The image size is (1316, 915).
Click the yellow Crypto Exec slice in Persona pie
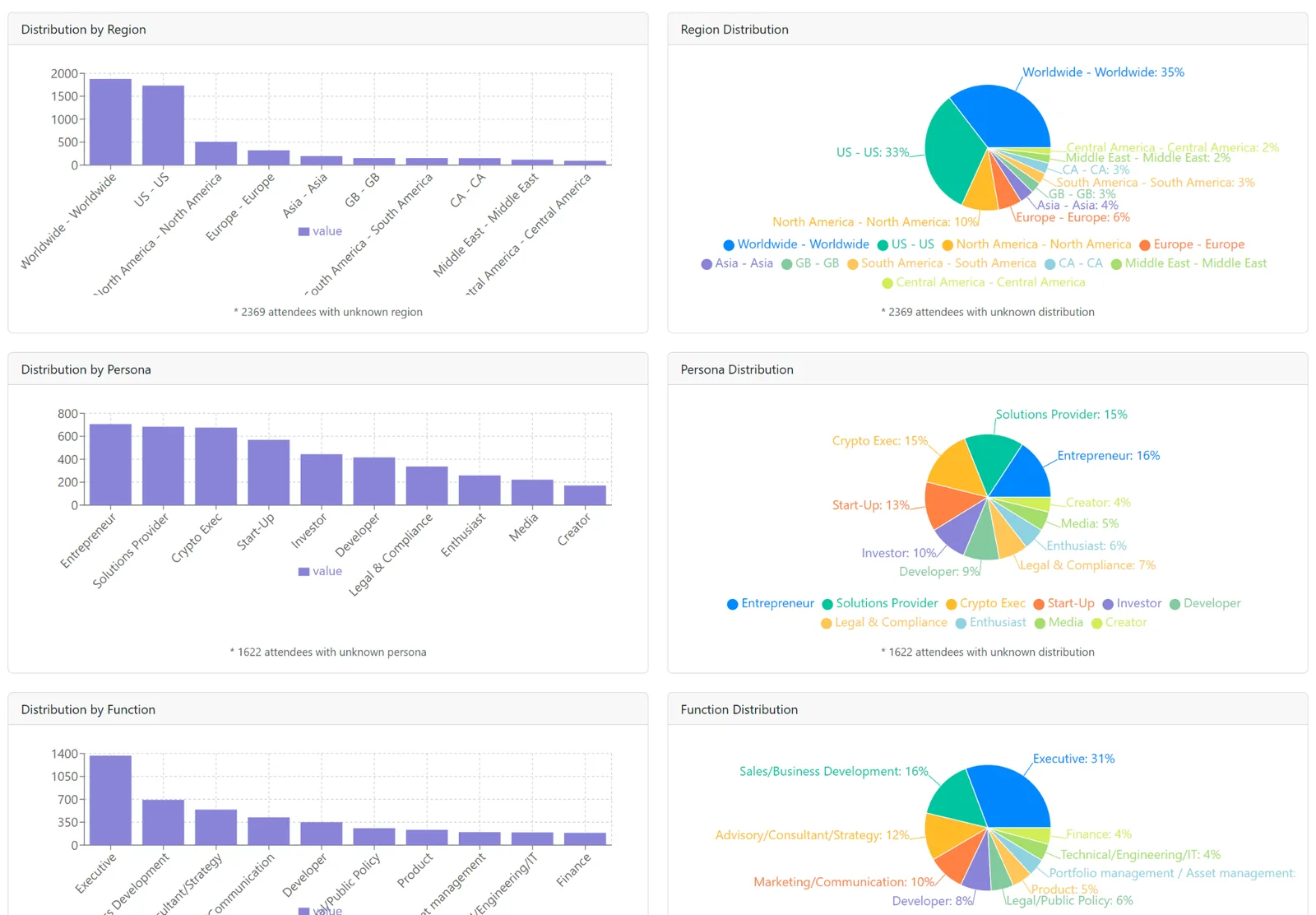tap(956, 467)
